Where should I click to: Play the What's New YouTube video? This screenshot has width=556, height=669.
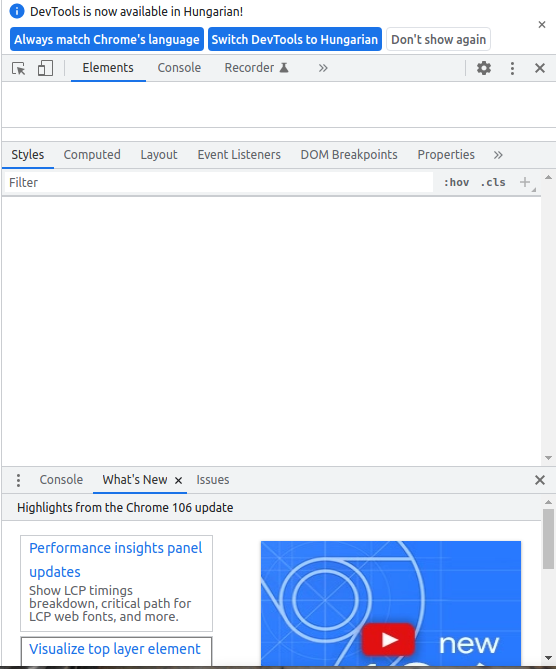[388, 640]
